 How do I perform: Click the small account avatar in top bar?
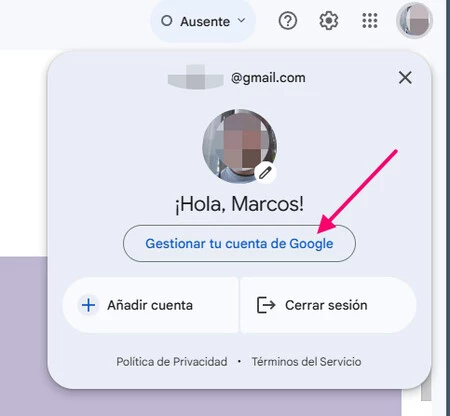(414, 21)
